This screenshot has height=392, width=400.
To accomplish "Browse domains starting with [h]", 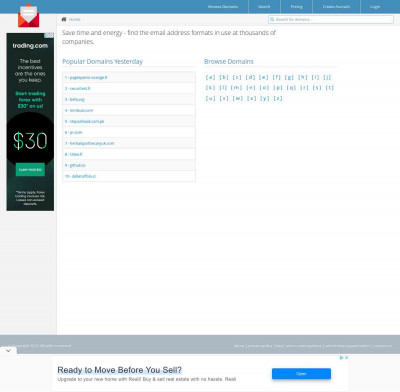I will 303,77.
